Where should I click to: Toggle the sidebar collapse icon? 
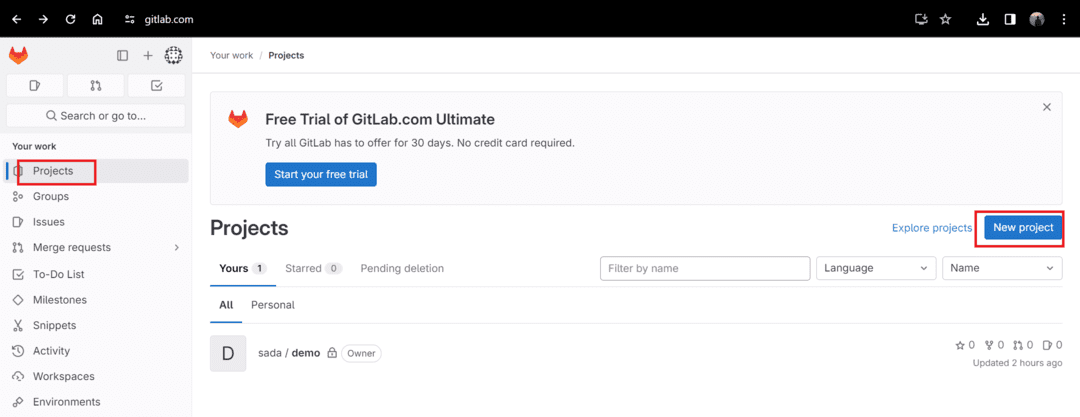(123, 56)
